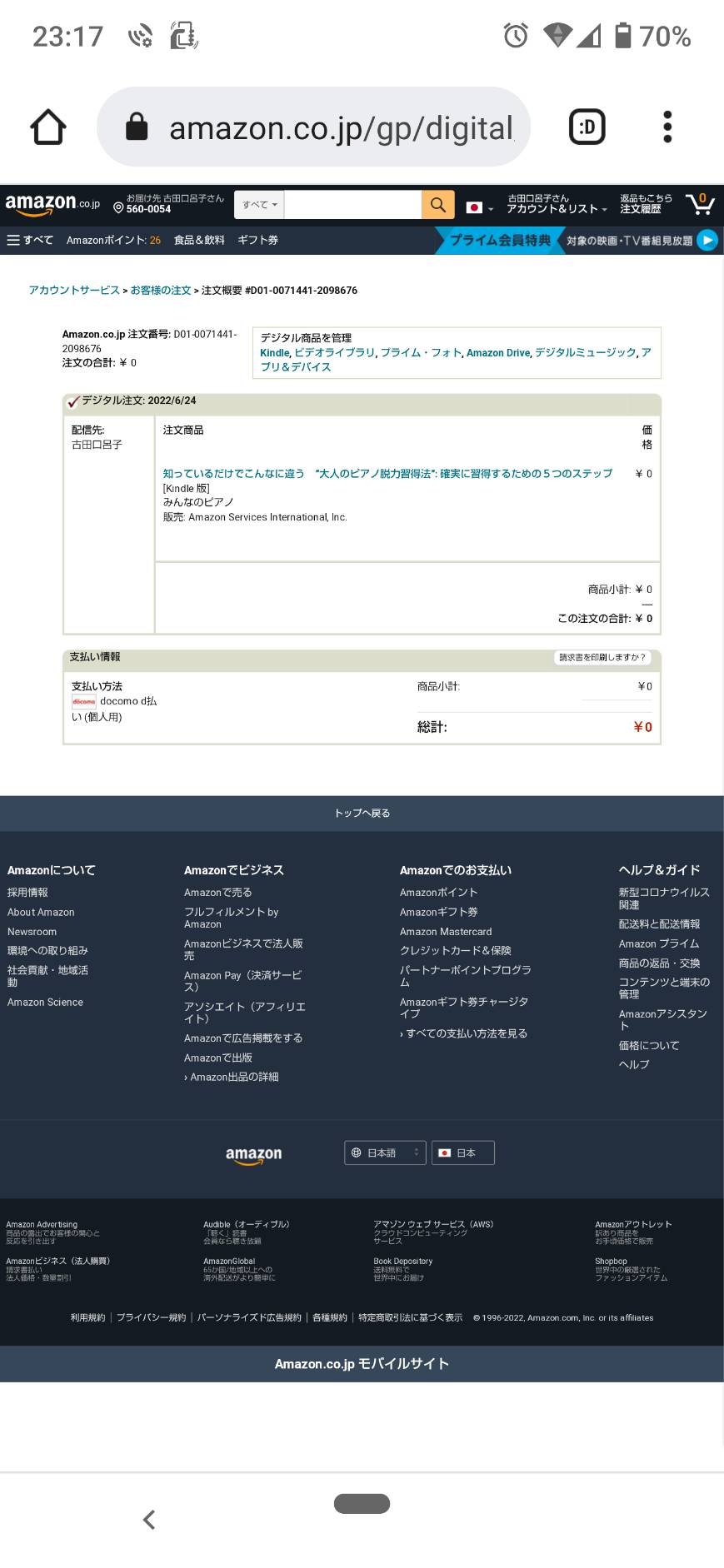Image resolution: width=724 pixels, height=1568 pixels.
Task: Tap the delivery location 560-0054
Action: pos(168,204)
